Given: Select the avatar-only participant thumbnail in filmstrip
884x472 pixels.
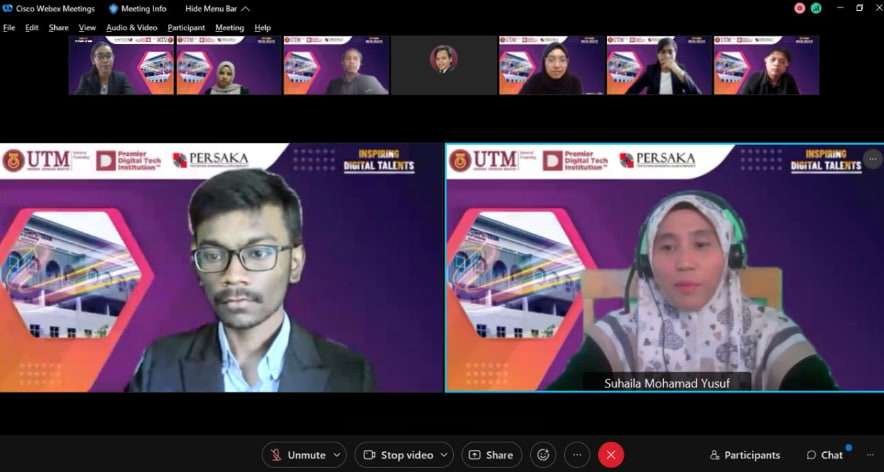Looking at the screenshot, I should click(444, 65).
